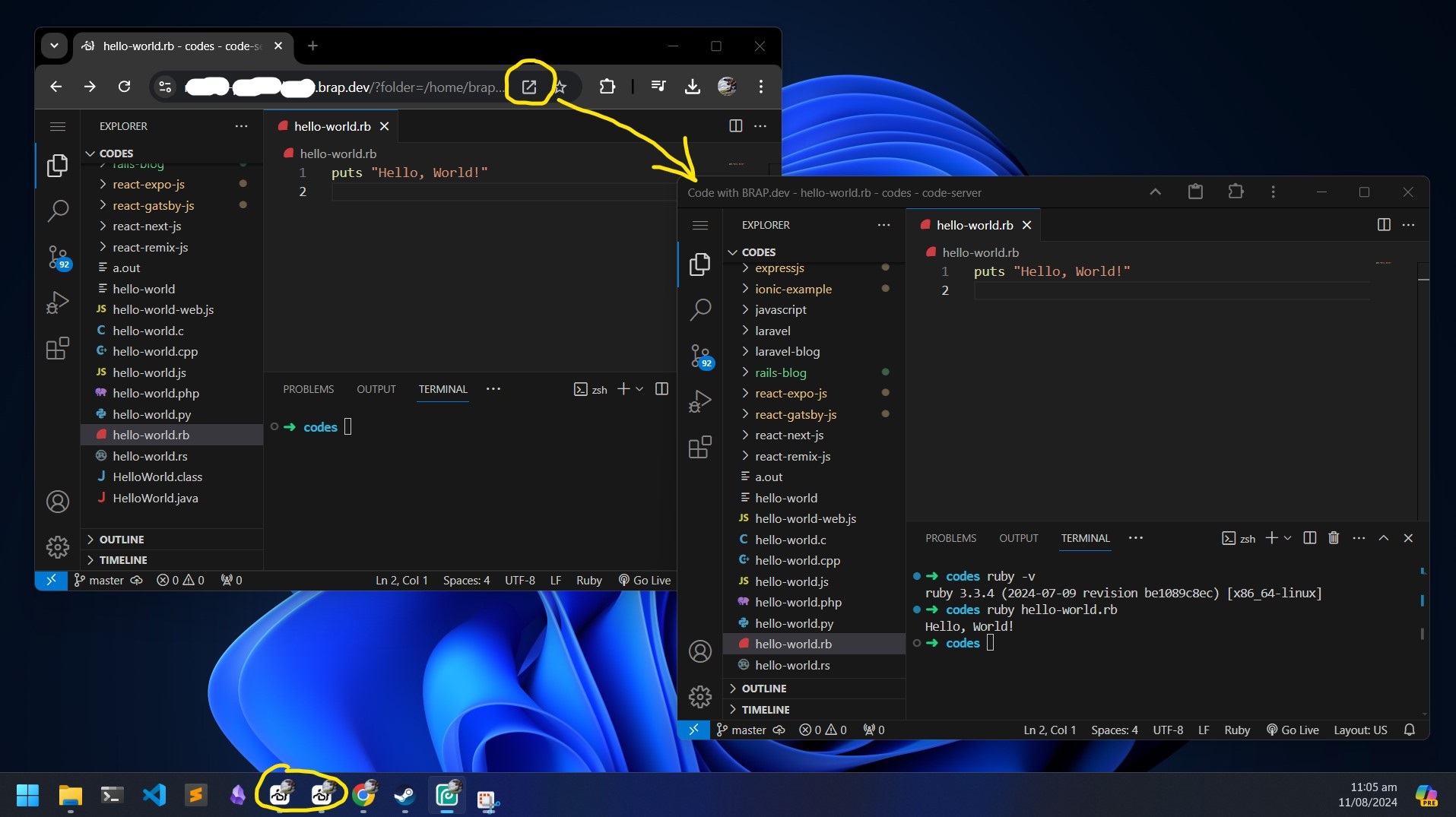The image size is (1456, 817).
Task: Open Run and Debug in left window
Action: 58,302
